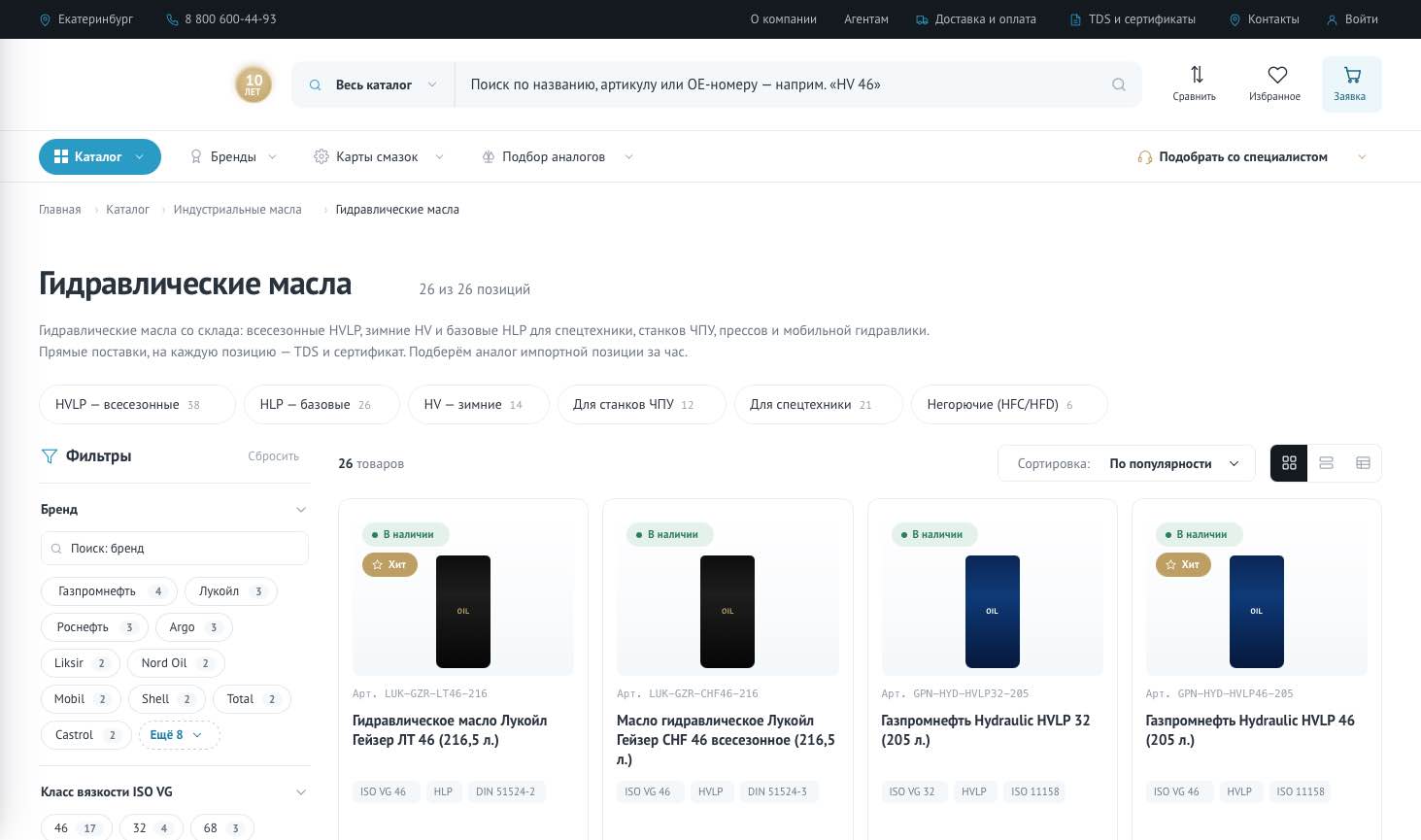
Task: Click the Хит badge on Газпромнефть HVLP 46
Action: point(1183,564)
